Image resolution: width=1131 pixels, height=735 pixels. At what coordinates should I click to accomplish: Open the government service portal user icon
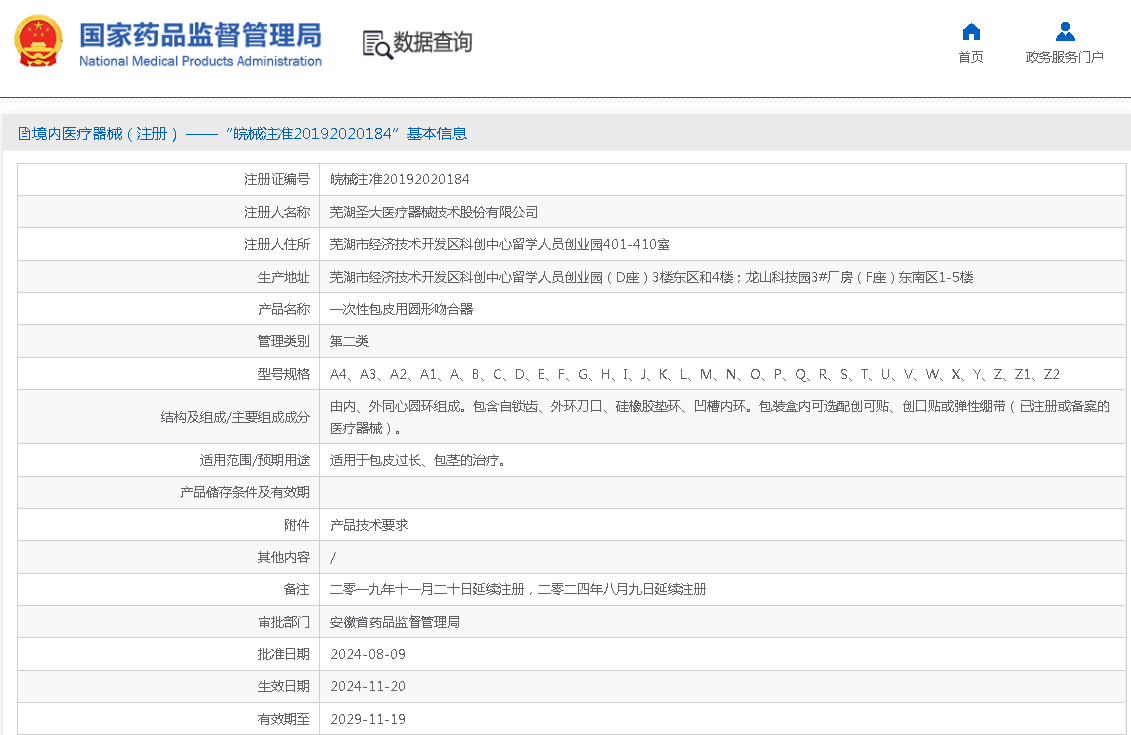click(x=1065, y=32)
